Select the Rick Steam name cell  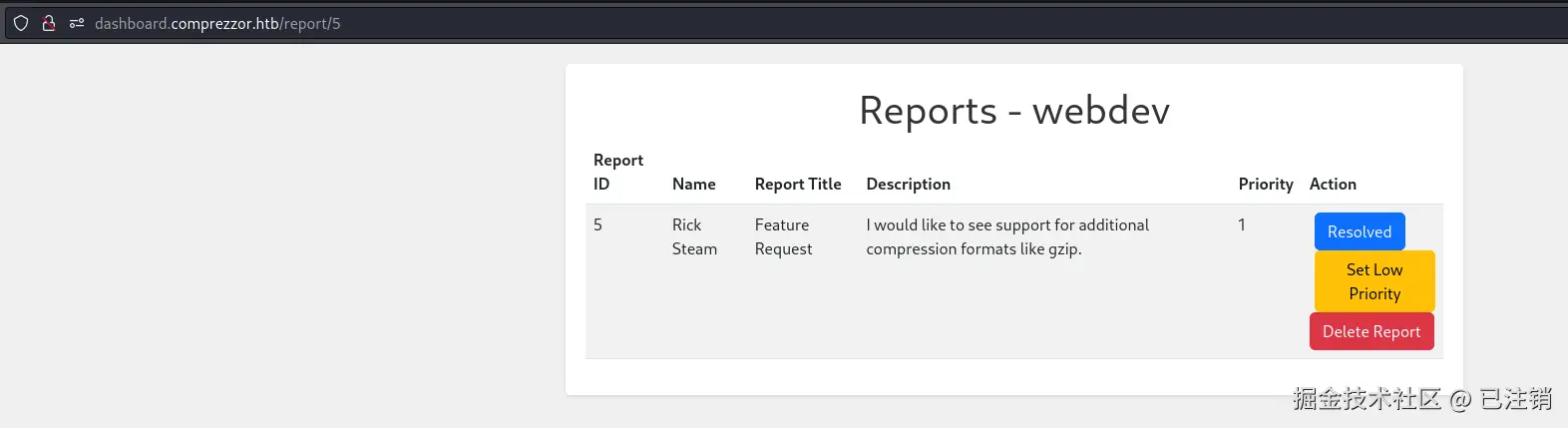(x=693, y=237)
